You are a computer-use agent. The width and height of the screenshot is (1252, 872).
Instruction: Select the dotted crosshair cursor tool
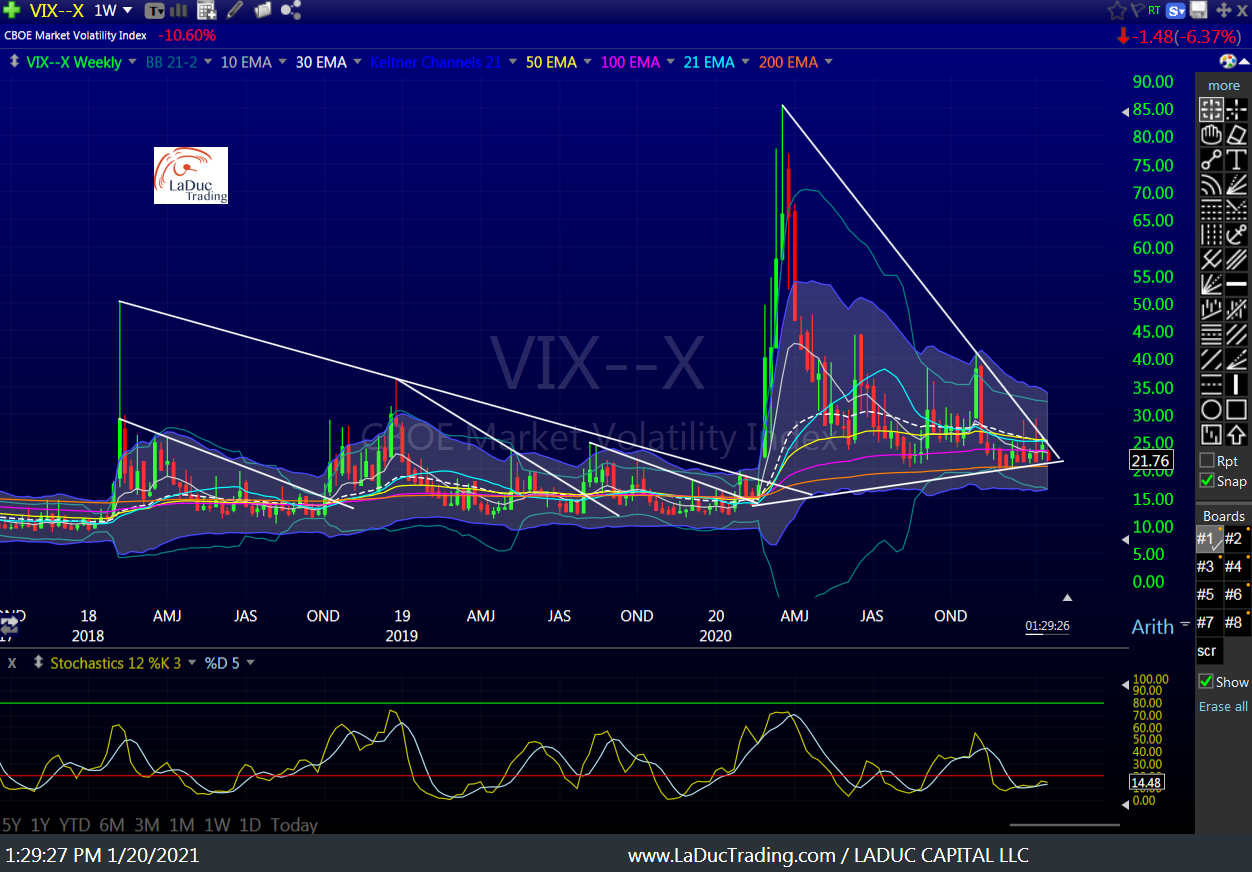[1236, 109]
